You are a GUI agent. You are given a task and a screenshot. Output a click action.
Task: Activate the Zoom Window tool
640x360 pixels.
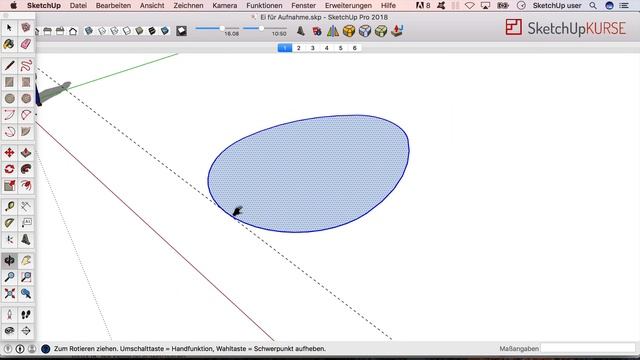pos(26,277)
